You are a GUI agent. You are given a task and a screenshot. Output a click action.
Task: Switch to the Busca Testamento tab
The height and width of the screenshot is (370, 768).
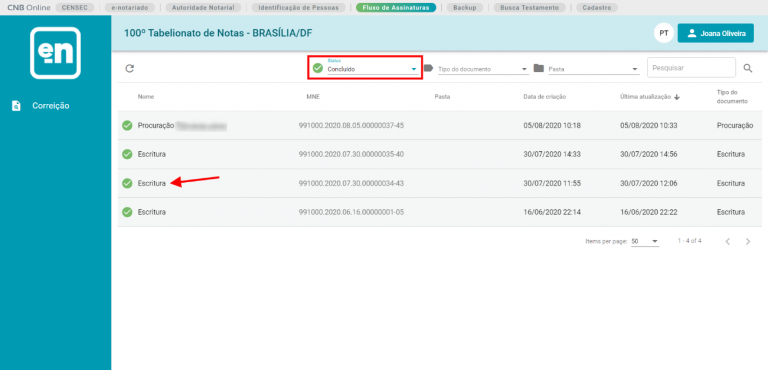point(528,7)
